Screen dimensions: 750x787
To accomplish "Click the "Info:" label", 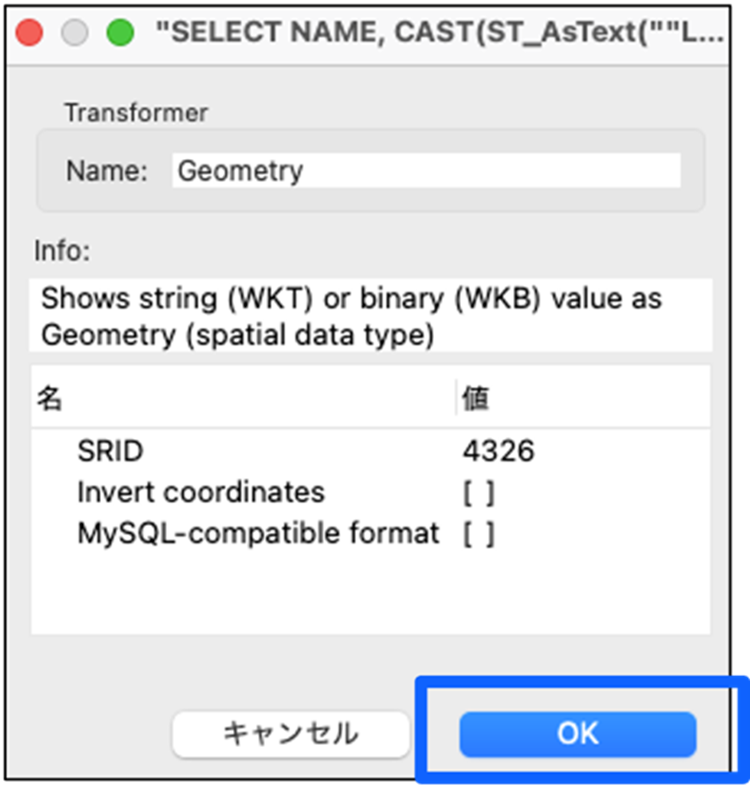I will (62, 250).
